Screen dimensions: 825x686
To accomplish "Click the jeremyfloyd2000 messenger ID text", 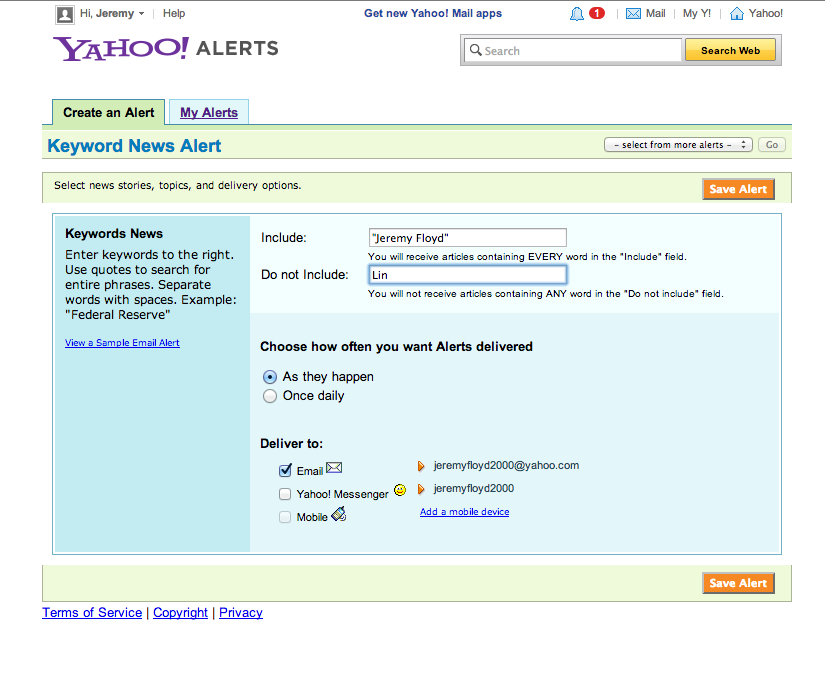I will coord(474,488).
